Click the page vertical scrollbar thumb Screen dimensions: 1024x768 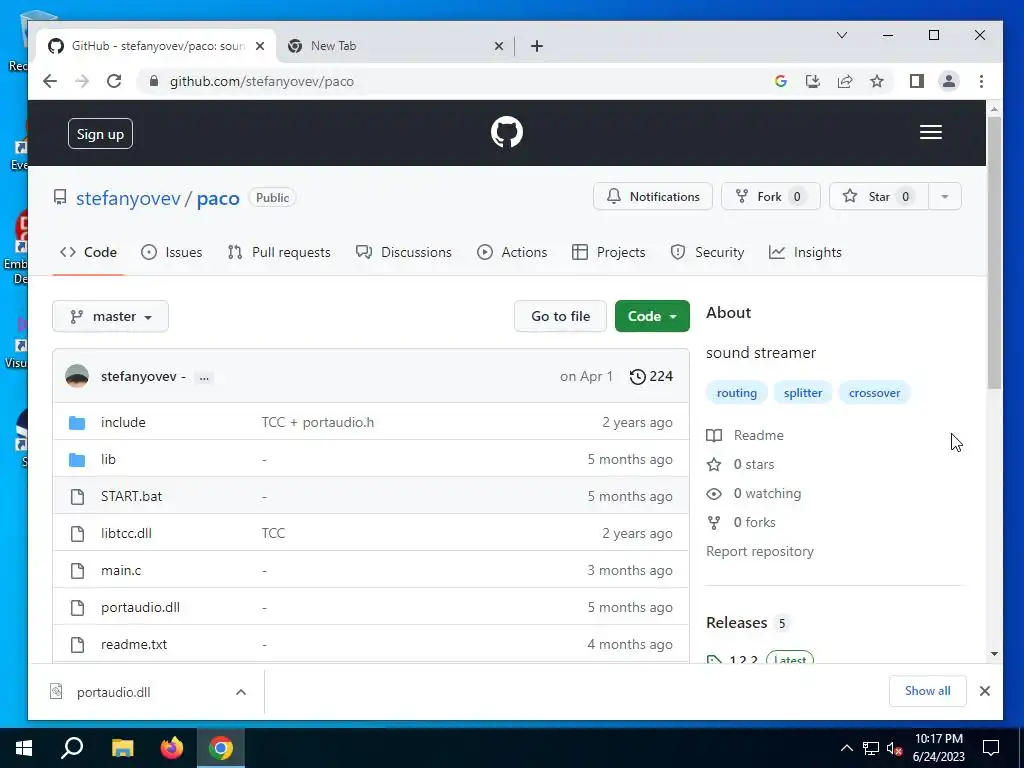pos(994,253)
